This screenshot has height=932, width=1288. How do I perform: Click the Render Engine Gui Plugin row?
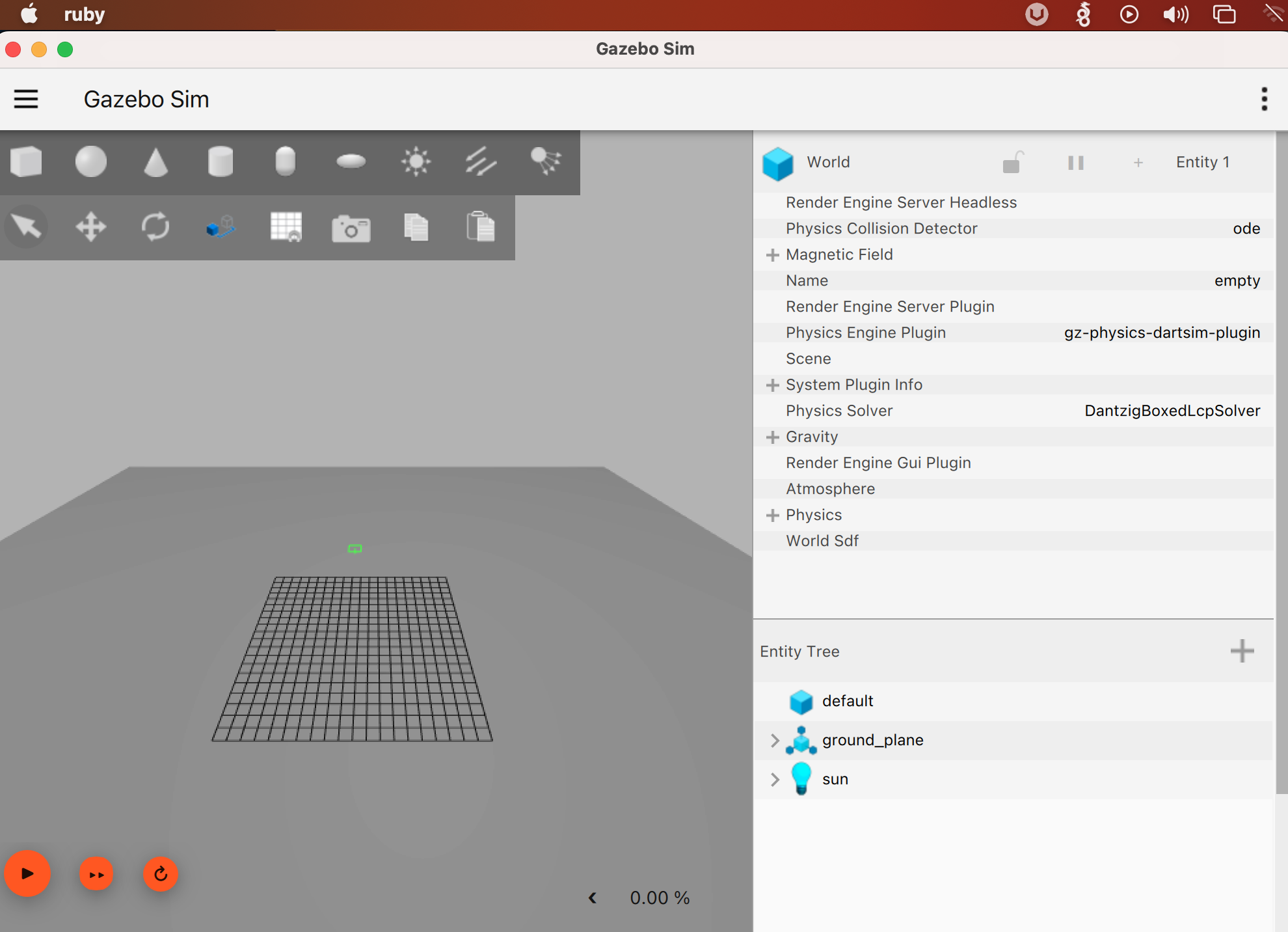tap(1013, 463)
